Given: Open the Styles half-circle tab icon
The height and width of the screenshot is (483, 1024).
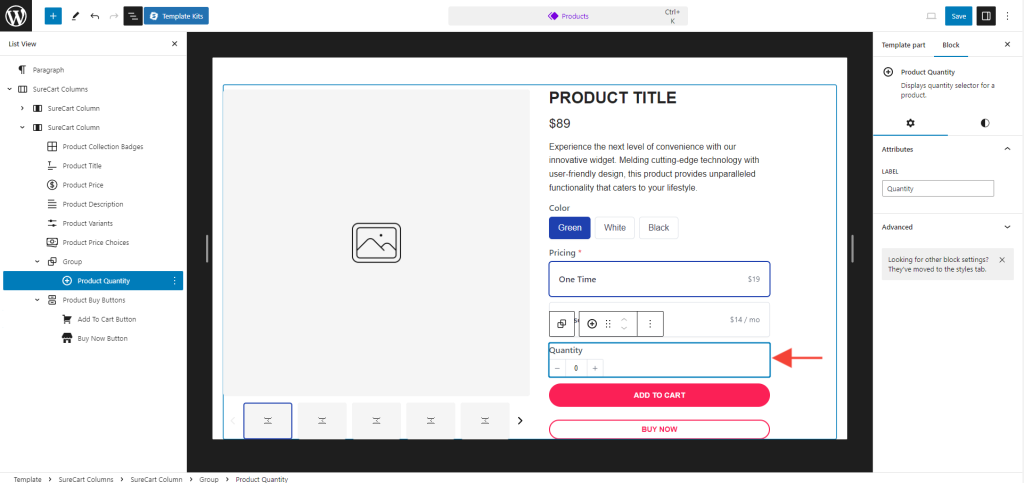Looking at the screenshot, I should click(x=985, y=123).
